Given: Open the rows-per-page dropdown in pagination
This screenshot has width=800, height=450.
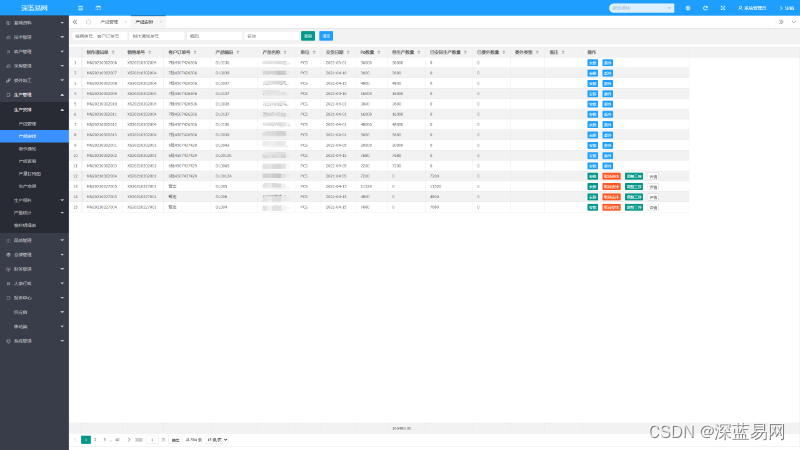Looking at the screenshot, I should coord(217,440).
